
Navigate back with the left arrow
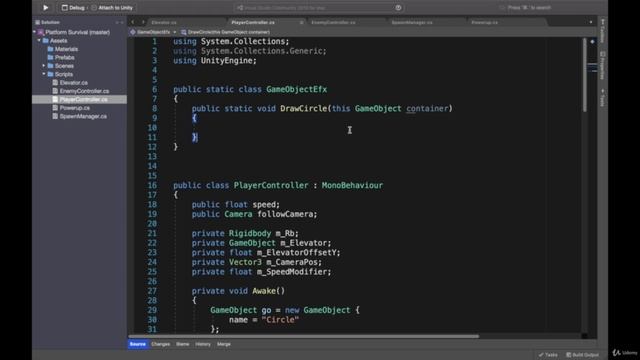click(x=133, y=22)
